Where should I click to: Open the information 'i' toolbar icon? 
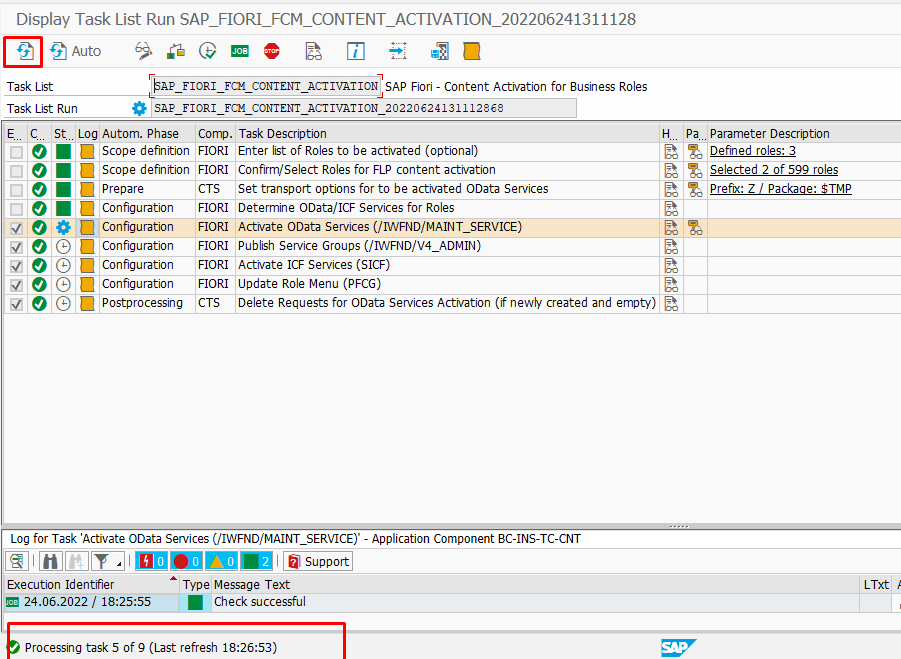click(x=356, y=52)
